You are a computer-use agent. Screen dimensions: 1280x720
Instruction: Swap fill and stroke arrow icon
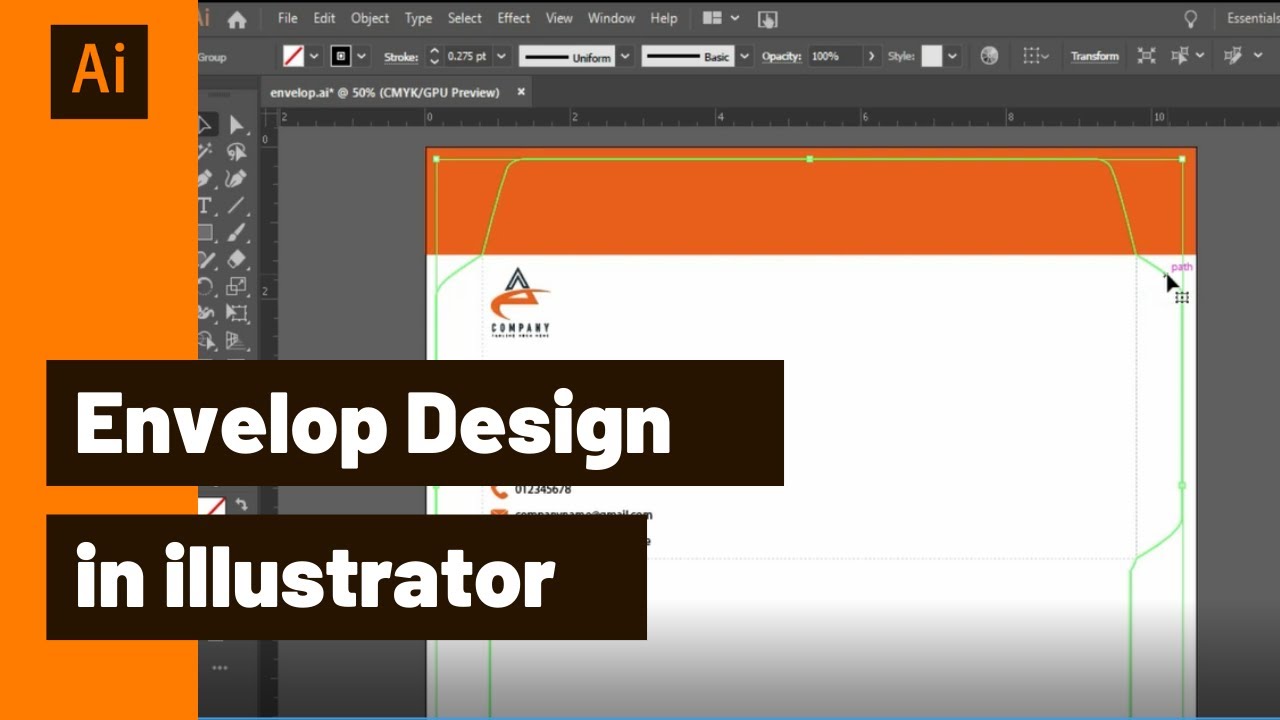pyautogui.click(x=241, y=505)
